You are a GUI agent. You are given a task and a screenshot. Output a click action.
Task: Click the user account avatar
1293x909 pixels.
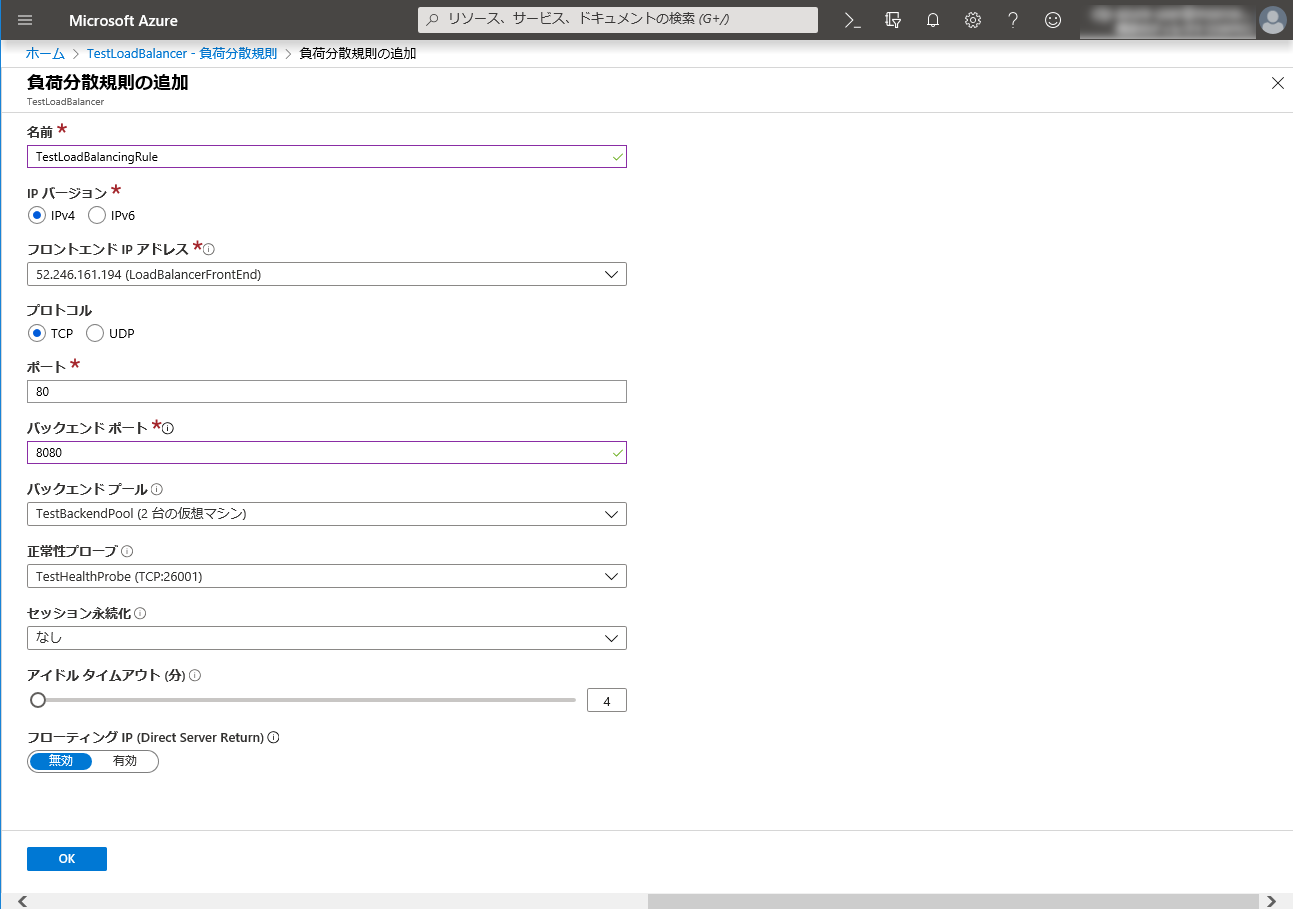1272,20
